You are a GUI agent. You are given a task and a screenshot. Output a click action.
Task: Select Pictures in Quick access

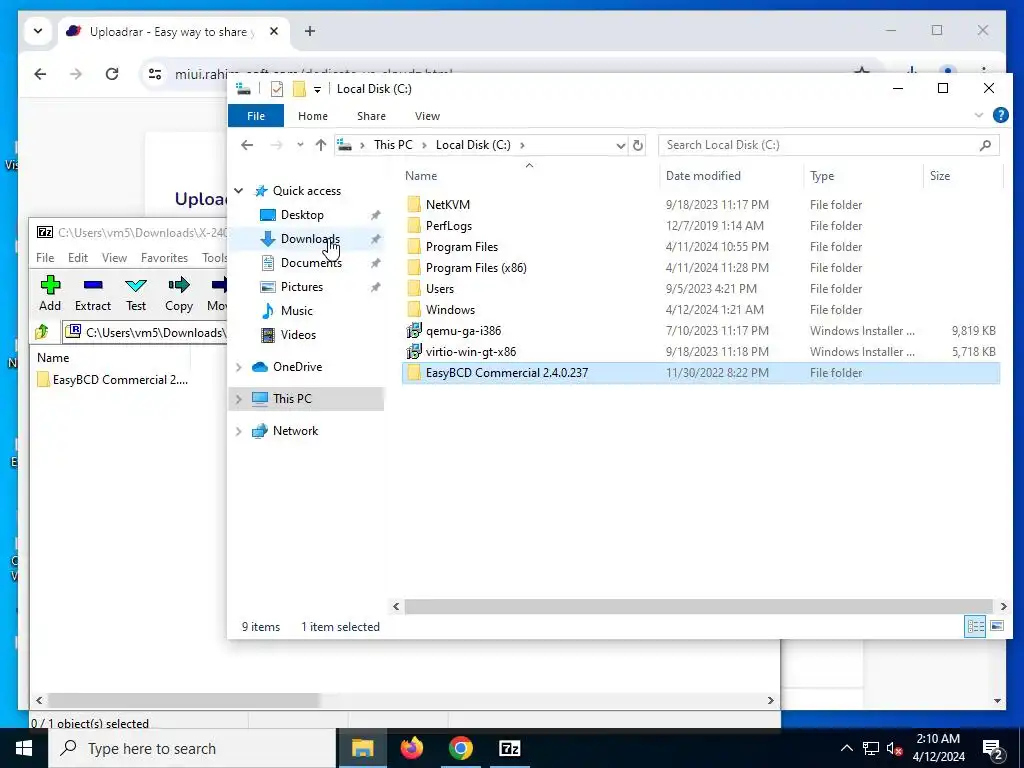pyautogui.click(x=302, y=287)
